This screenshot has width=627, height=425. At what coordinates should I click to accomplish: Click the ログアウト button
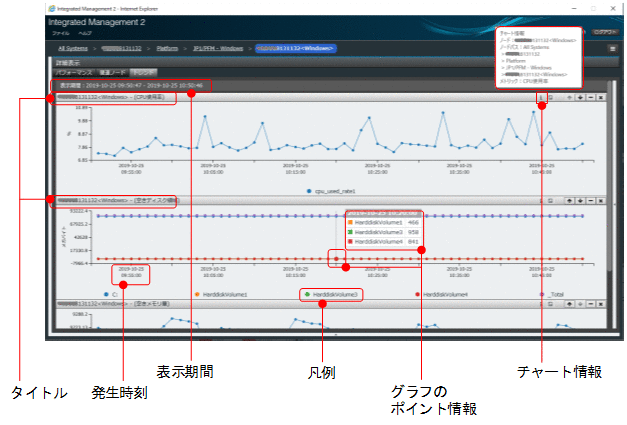605,32
